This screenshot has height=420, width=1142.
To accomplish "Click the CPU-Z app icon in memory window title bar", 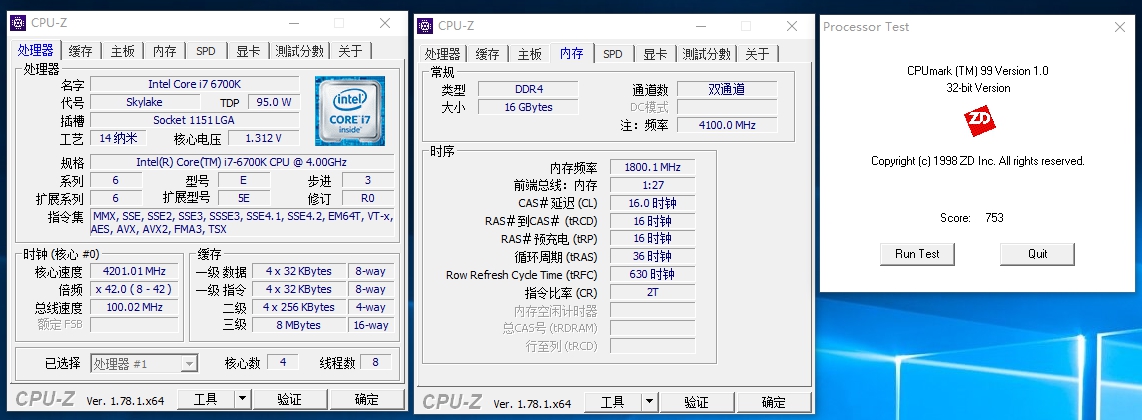I will coord(425,25).
